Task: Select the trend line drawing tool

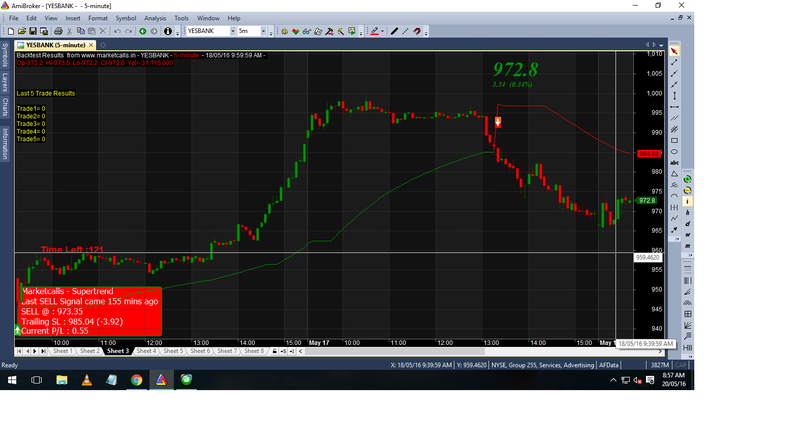Action: [x=674, y=62]
